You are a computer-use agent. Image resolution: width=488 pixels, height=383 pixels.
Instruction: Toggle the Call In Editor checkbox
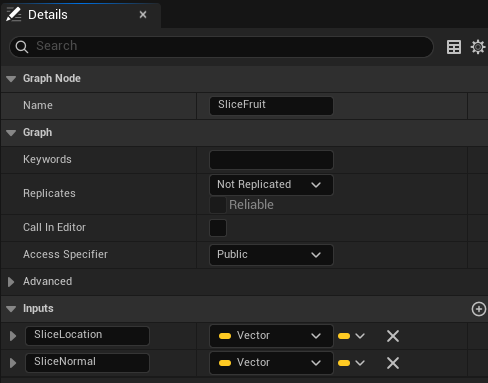click(x=218, y=228)
